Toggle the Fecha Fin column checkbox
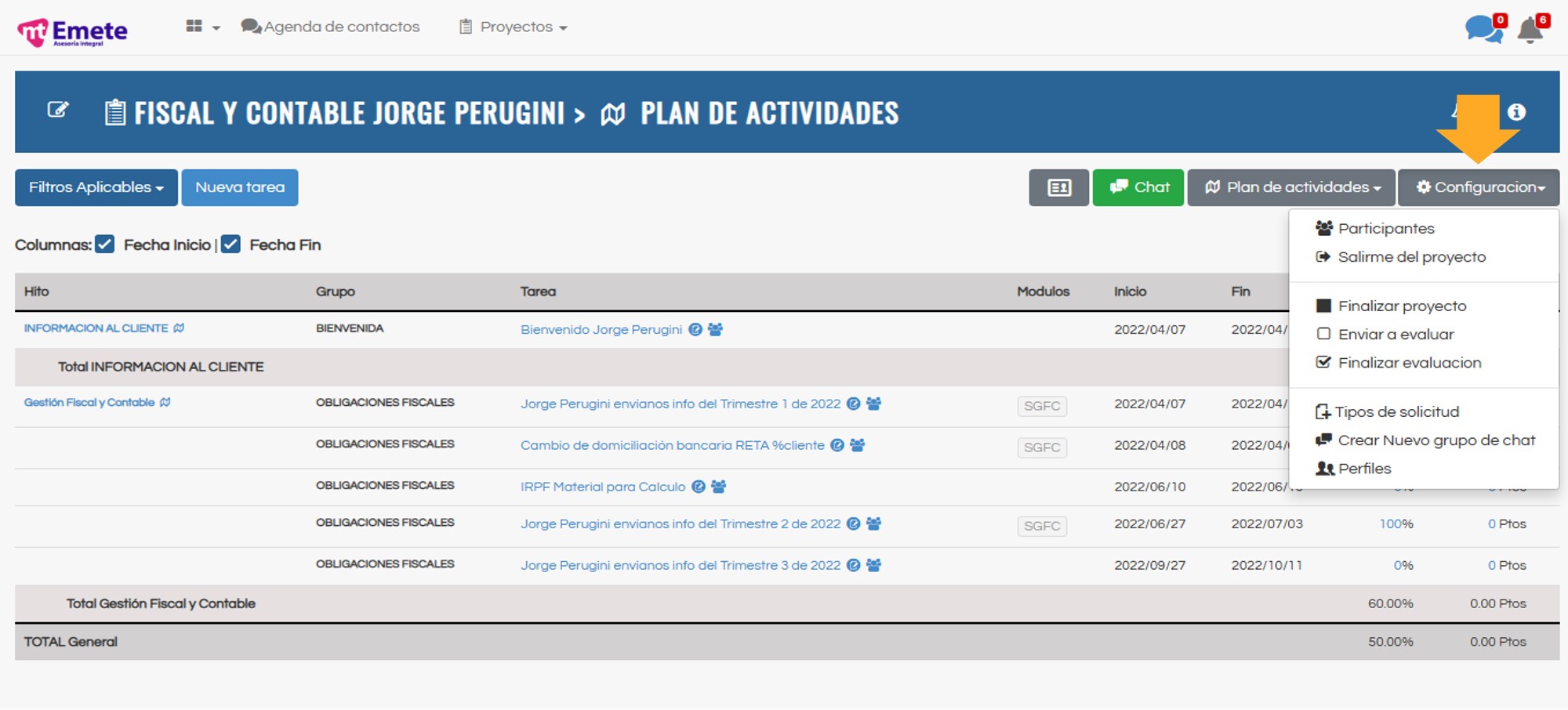Image resolution: width=1568 pixels, height=710 pixels. (x=230, y=245)
